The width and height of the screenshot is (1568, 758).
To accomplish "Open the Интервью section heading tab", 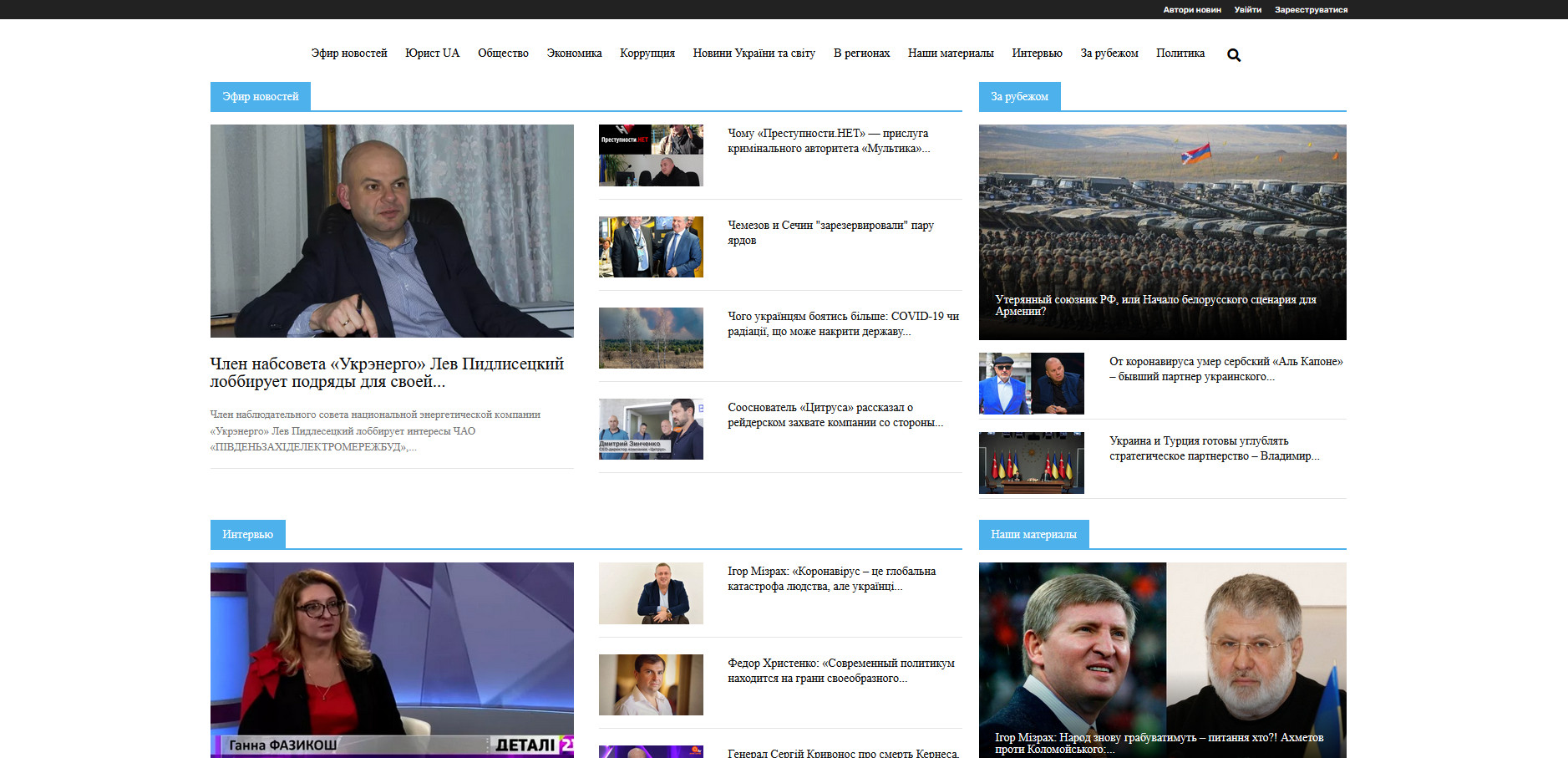I will point(247,535).
